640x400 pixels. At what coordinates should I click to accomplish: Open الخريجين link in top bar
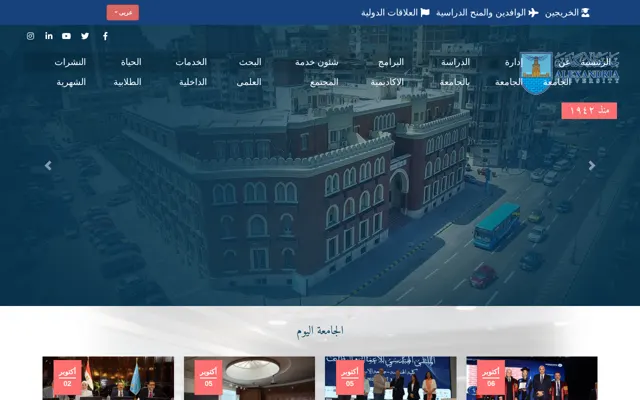(x=562, y=13)
